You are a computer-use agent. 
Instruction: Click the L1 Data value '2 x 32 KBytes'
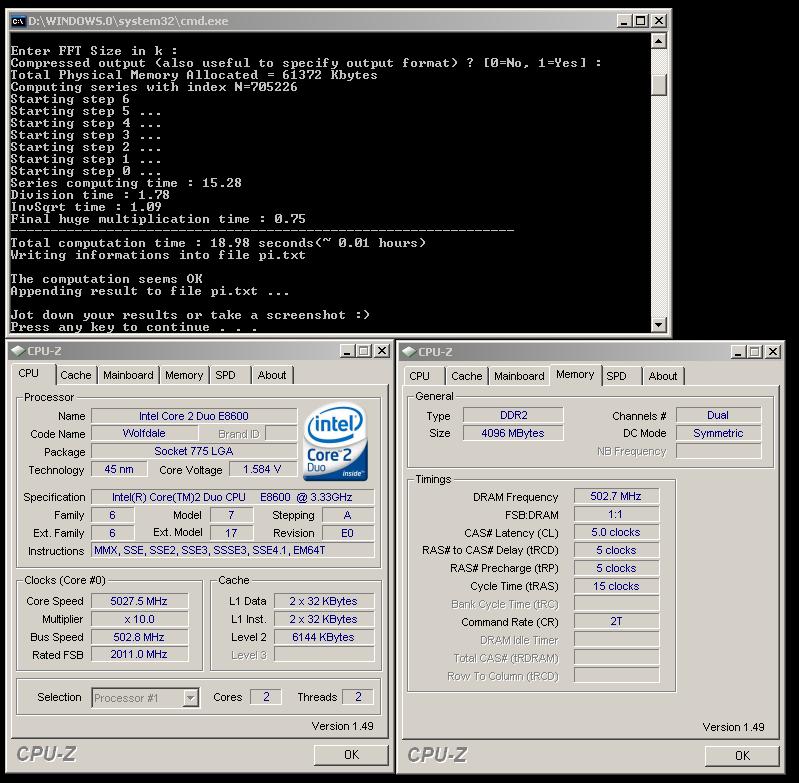(324, 601)
